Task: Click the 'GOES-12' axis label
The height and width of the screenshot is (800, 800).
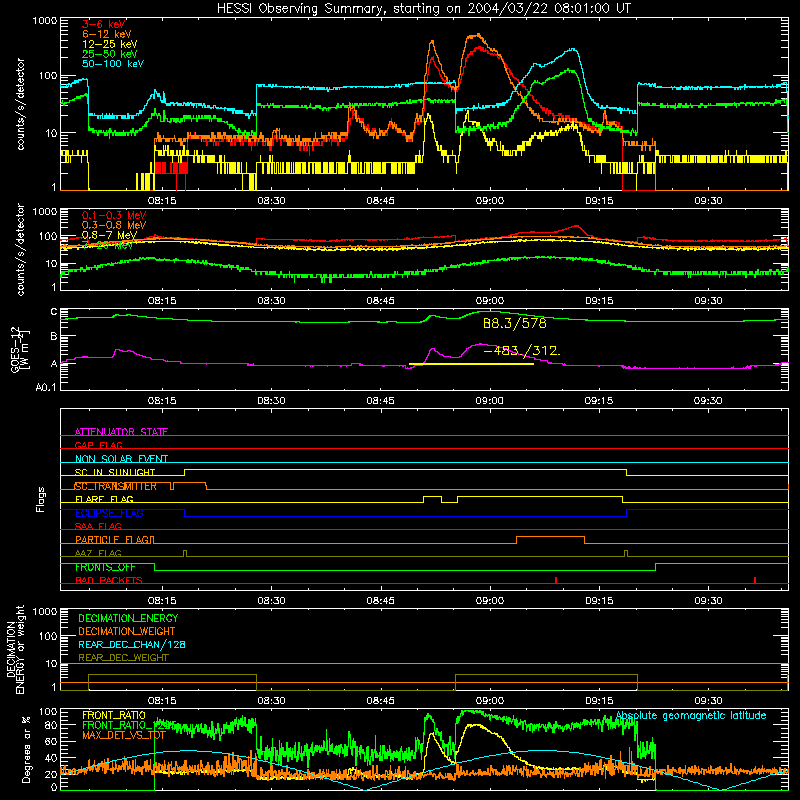Action: [x=15, y=349]
